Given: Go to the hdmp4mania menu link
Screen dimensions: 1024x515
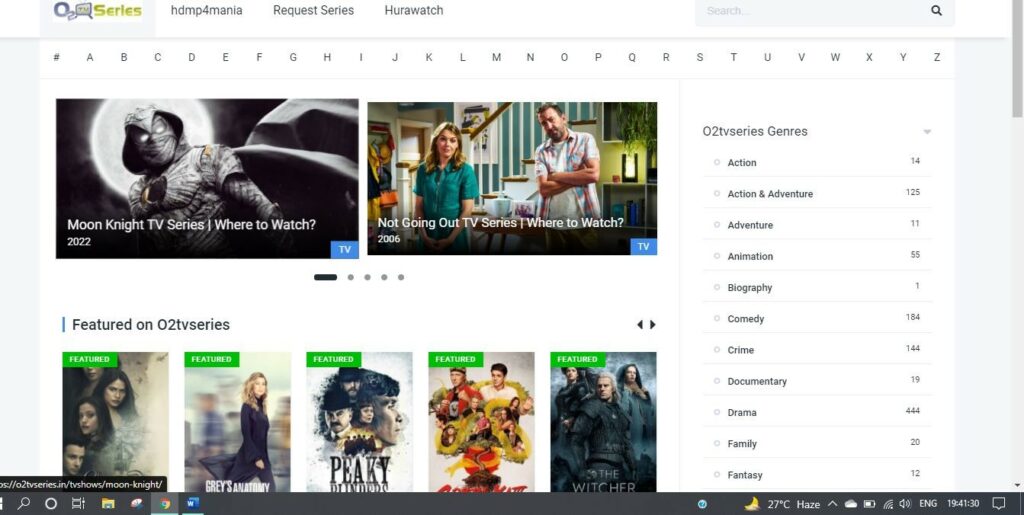Looking at the screenshot, I should (206, 11).
